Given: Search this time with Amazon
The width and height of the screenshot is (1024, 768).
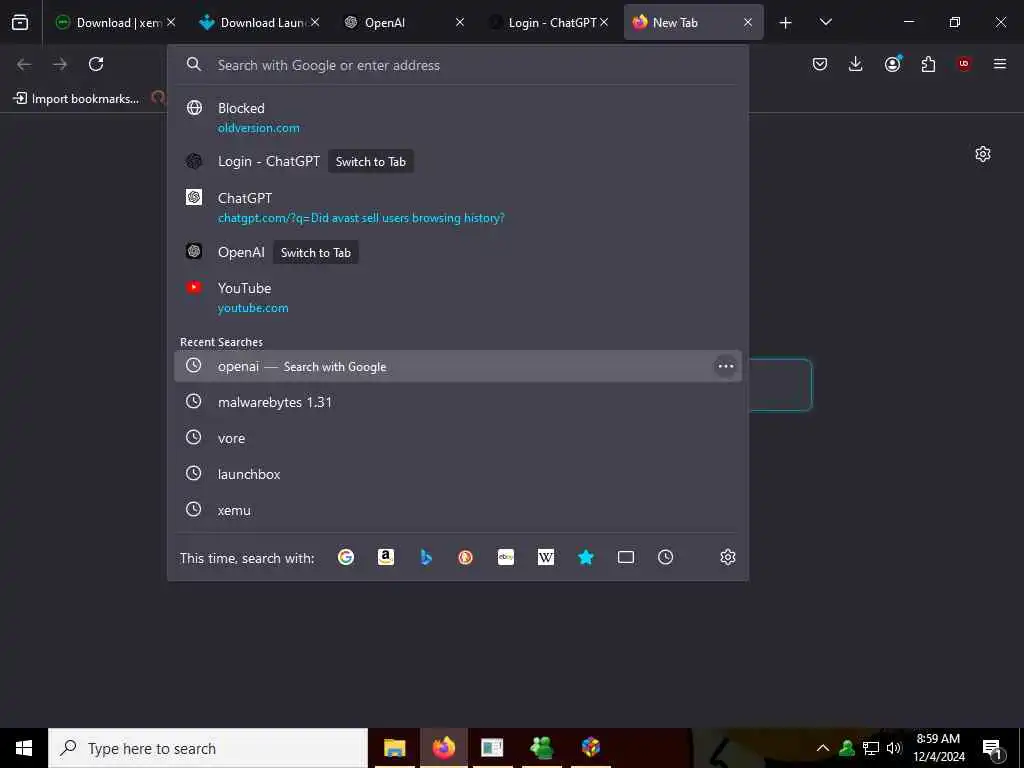Looking at the screenshot, I should (386, 557).
